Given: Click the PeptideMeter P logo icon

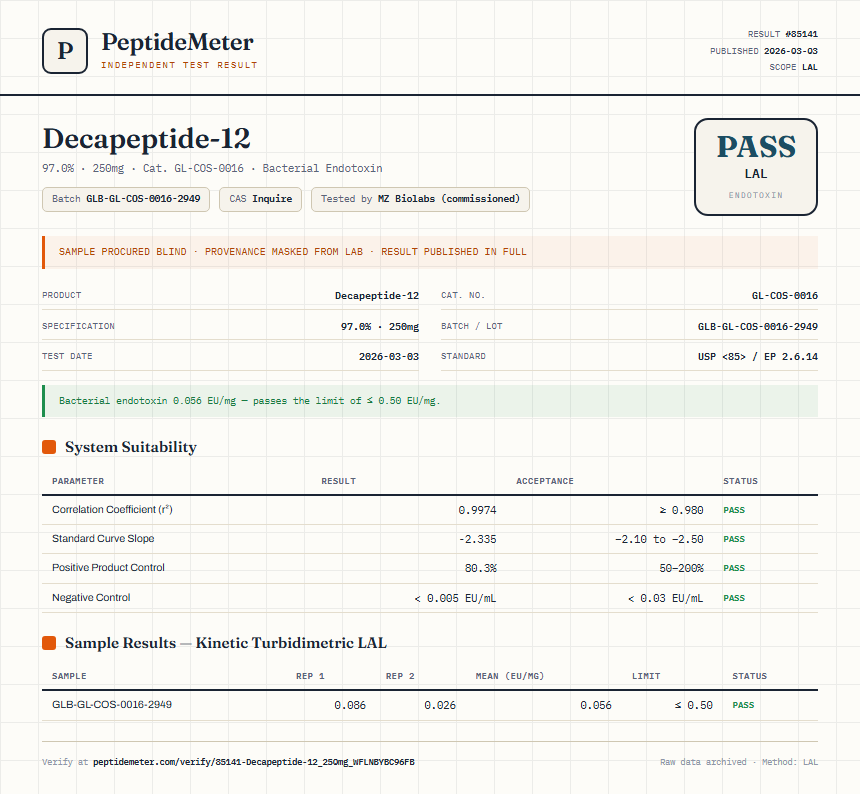Looking at the screenshot, I should click(x=65, y=51).
